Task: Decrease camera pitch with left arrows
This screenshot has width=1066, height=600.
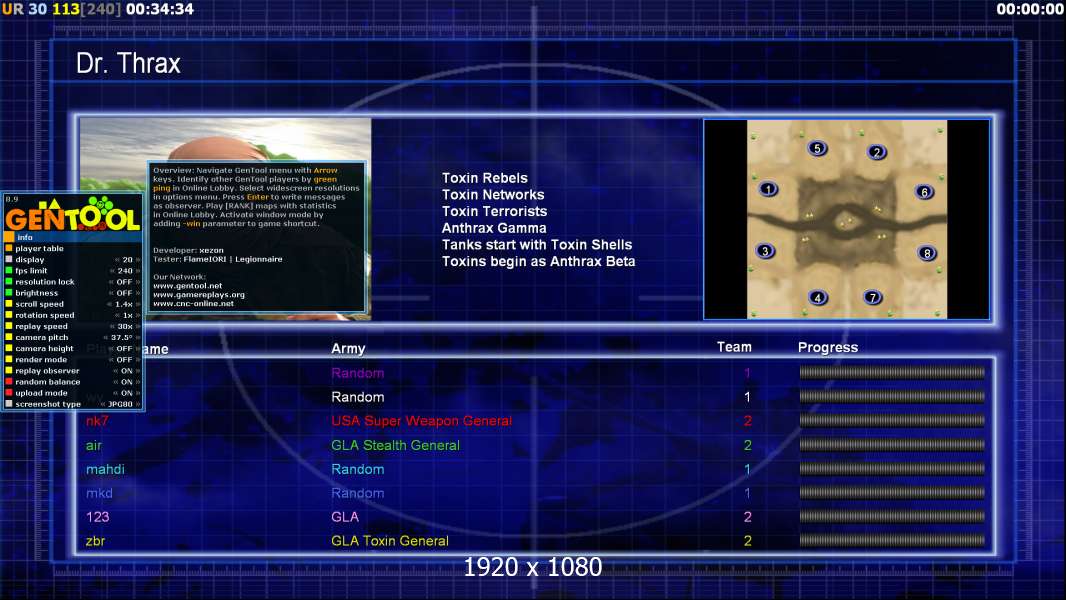Action: (x=106, y=337)
